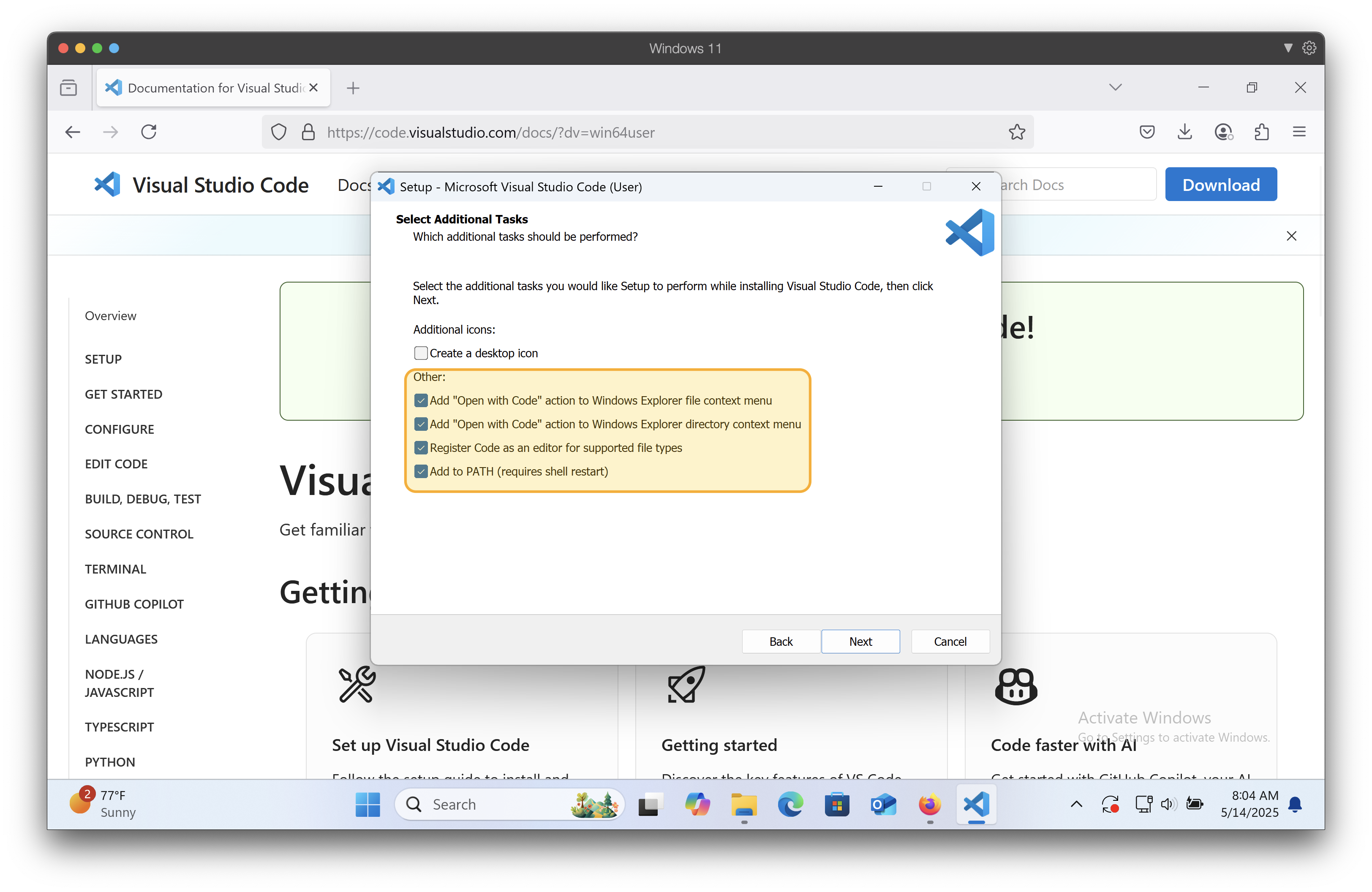Viewport: 1372px width, 892px height.
Task: Uncheck Add to PATH option
Action: point(421,471)
